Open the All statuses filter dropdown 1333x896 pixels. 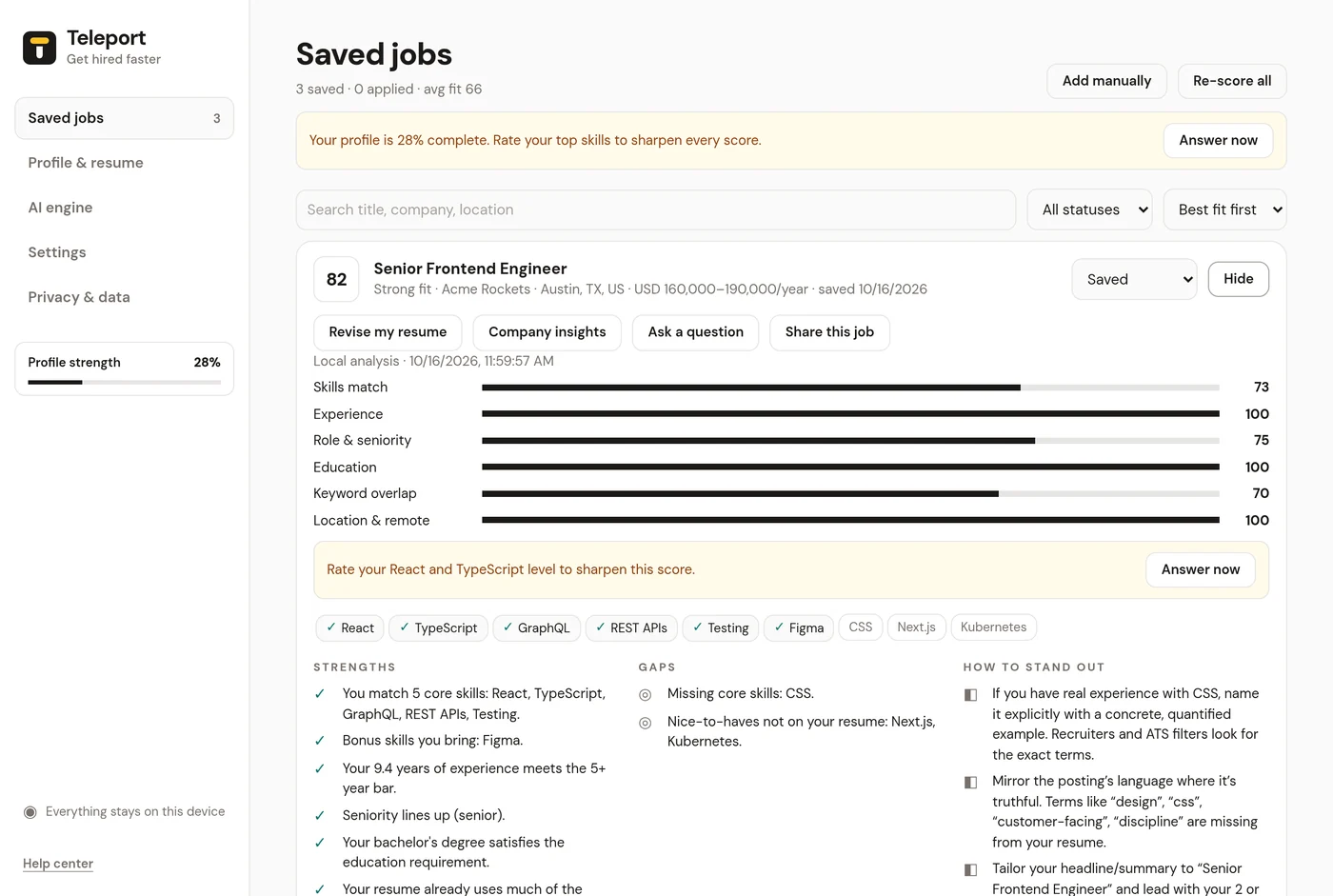[x=1089, y=209]
